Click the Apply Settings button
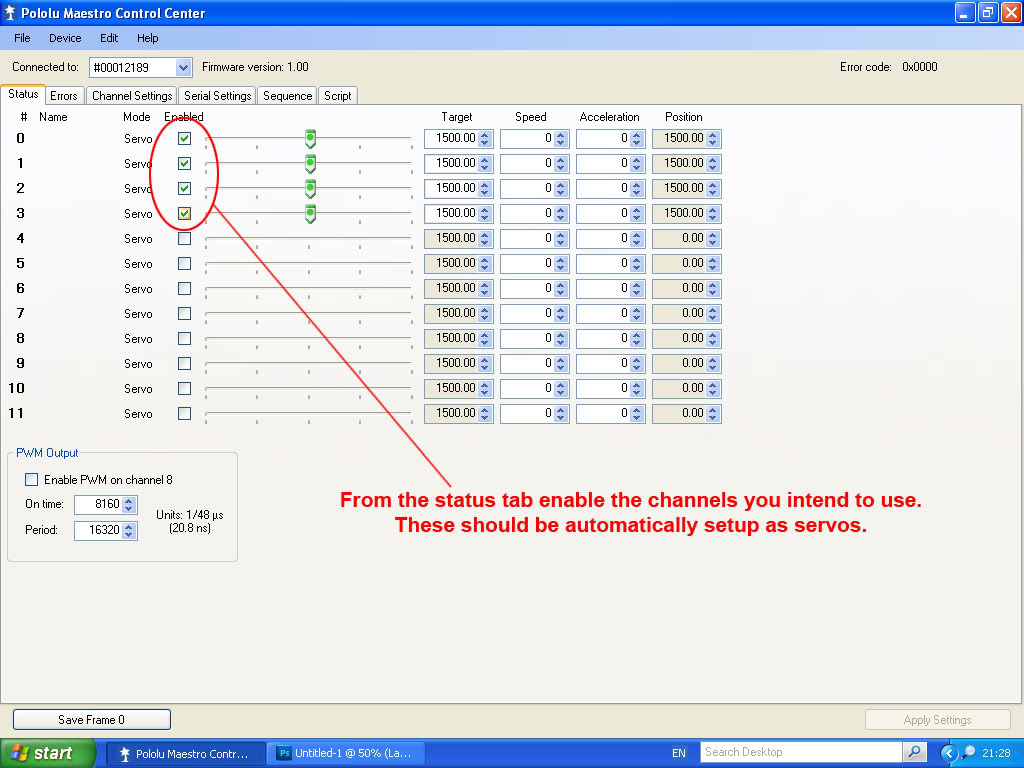This screenshot has height=768, width=1024. coord(937,720)
